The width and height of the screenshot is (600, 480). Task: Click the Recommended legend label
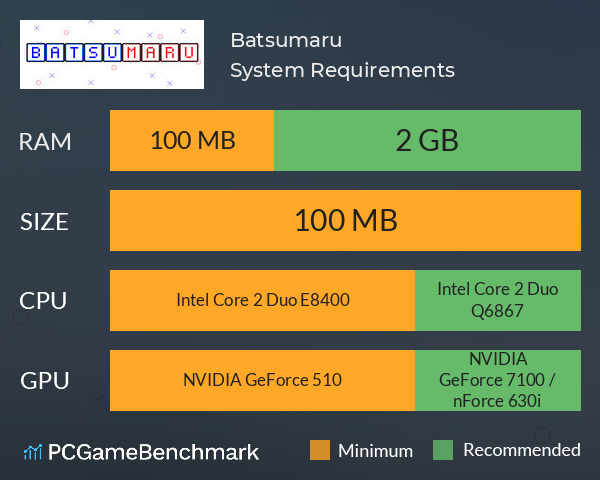pyautogui.click(x=522, y=450)
